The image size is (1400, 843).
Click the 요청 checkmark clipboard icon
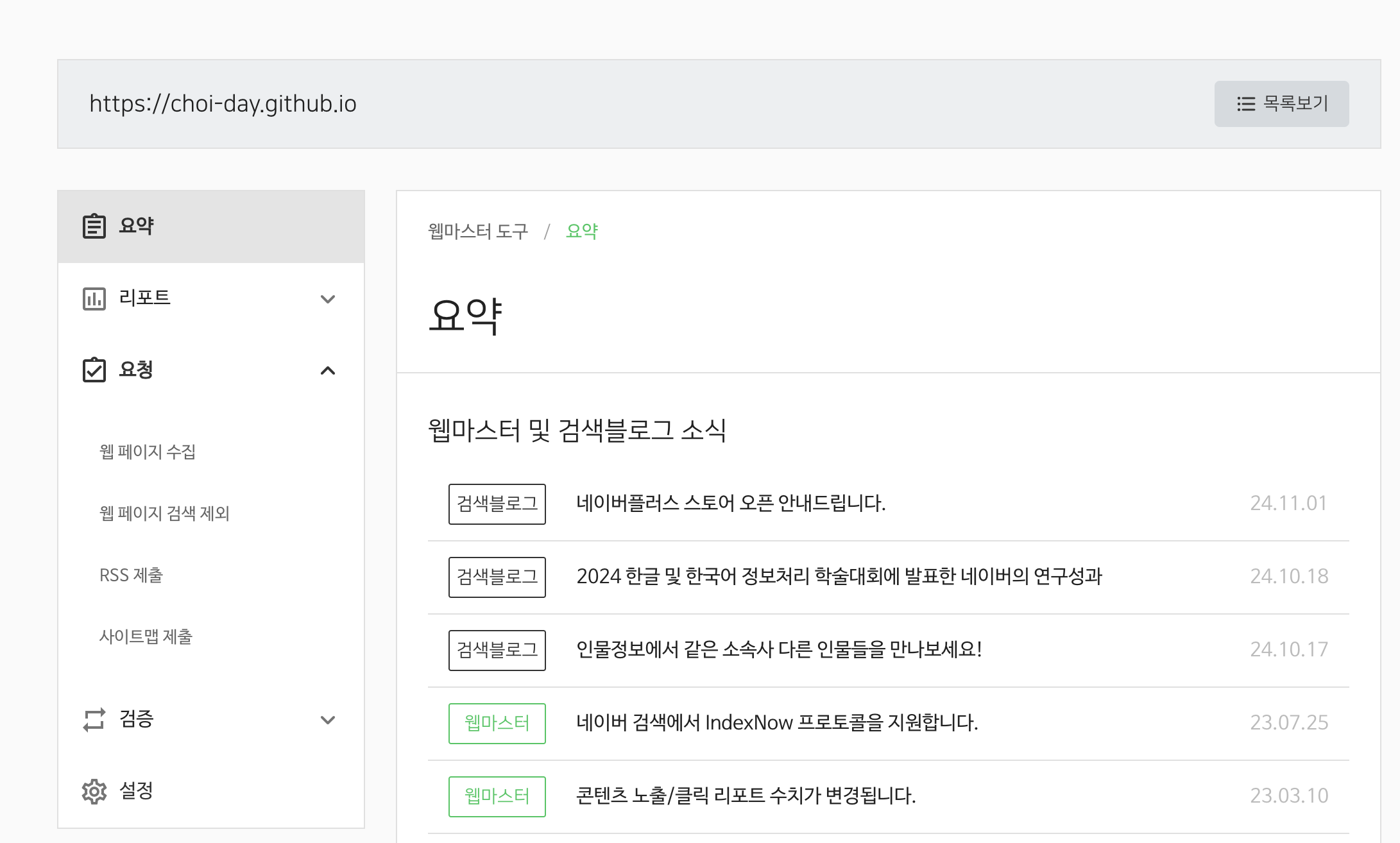(x=94, y=370)
